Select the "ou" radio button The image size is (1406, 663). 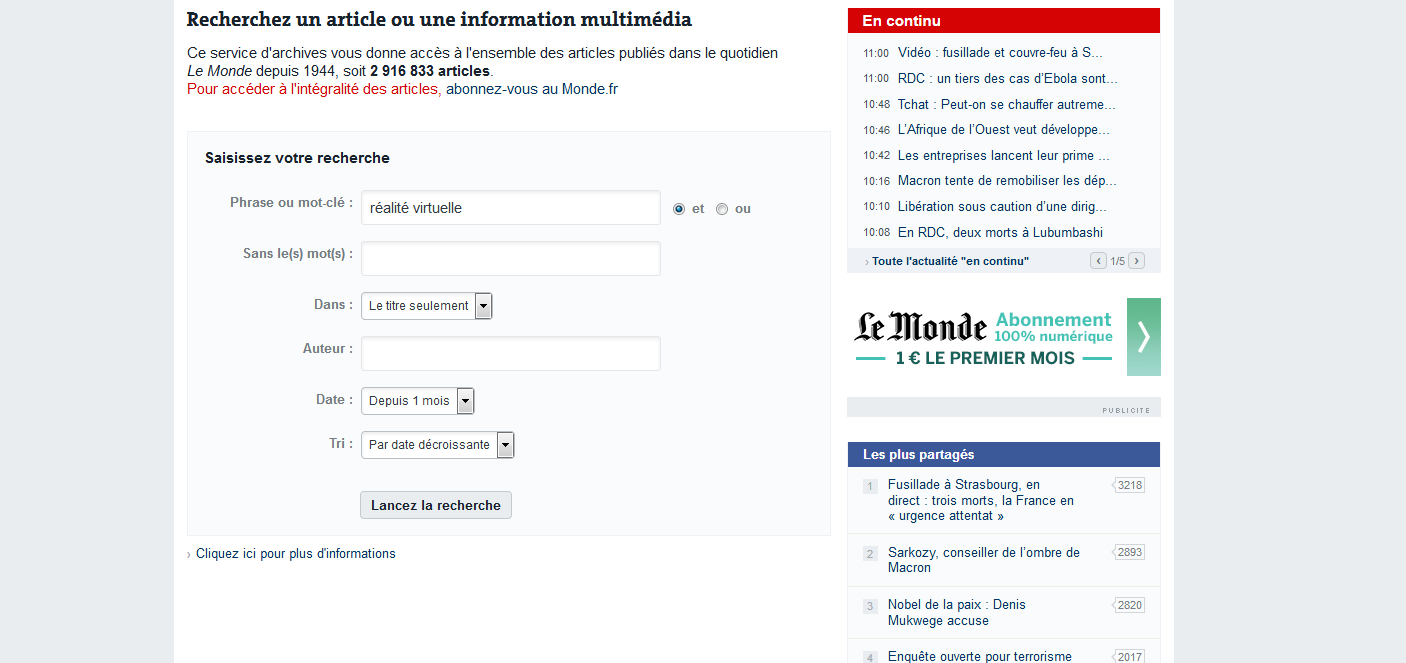722,209
